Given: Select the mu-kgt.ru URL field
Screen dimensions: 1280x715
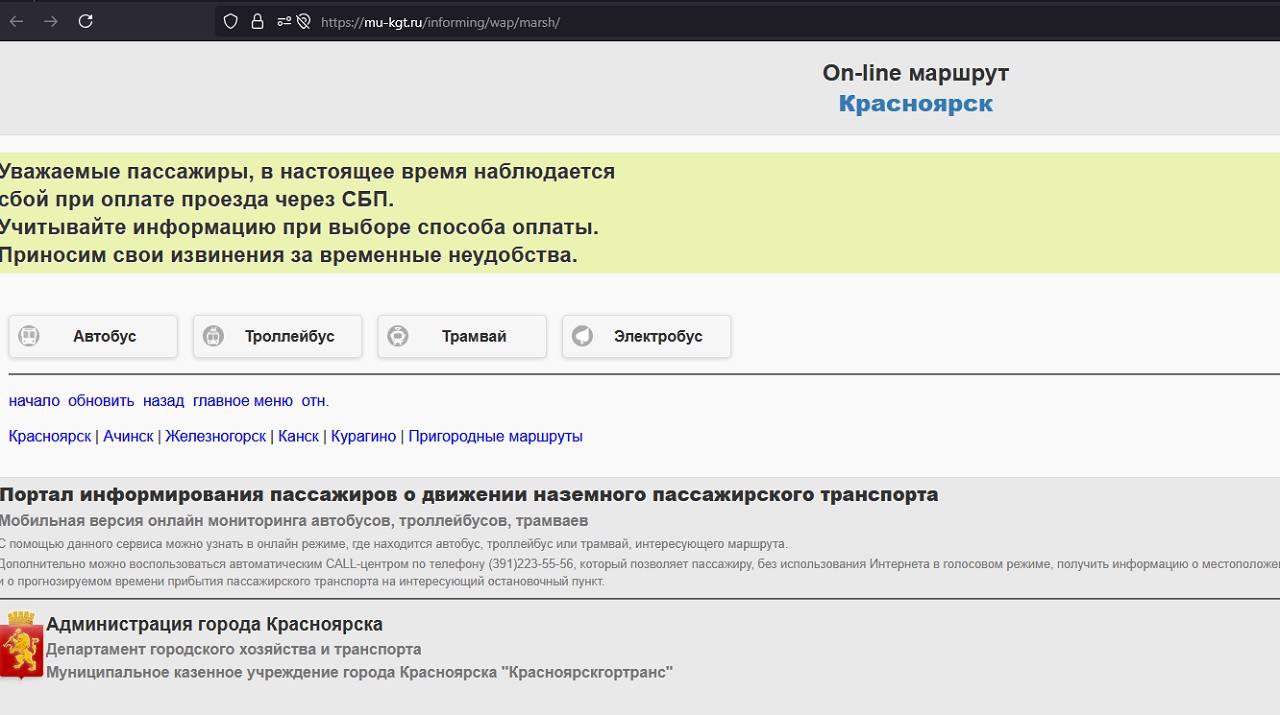Looking at the screenshot, I should [440, 22].
